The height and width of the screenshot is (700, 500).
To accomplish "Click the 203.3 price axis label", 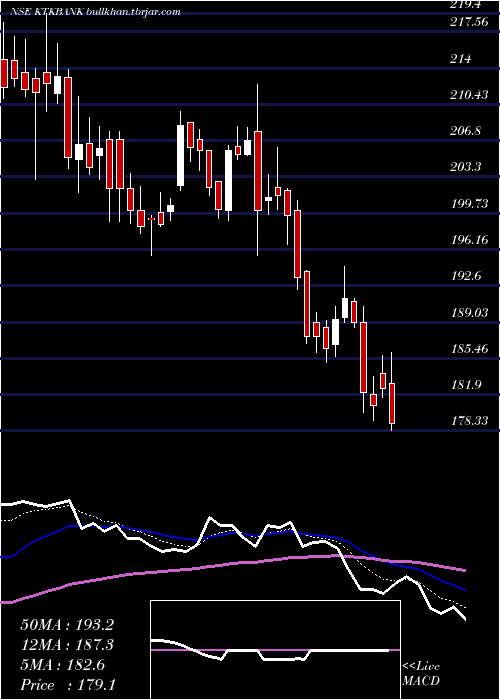I will 466,167.
